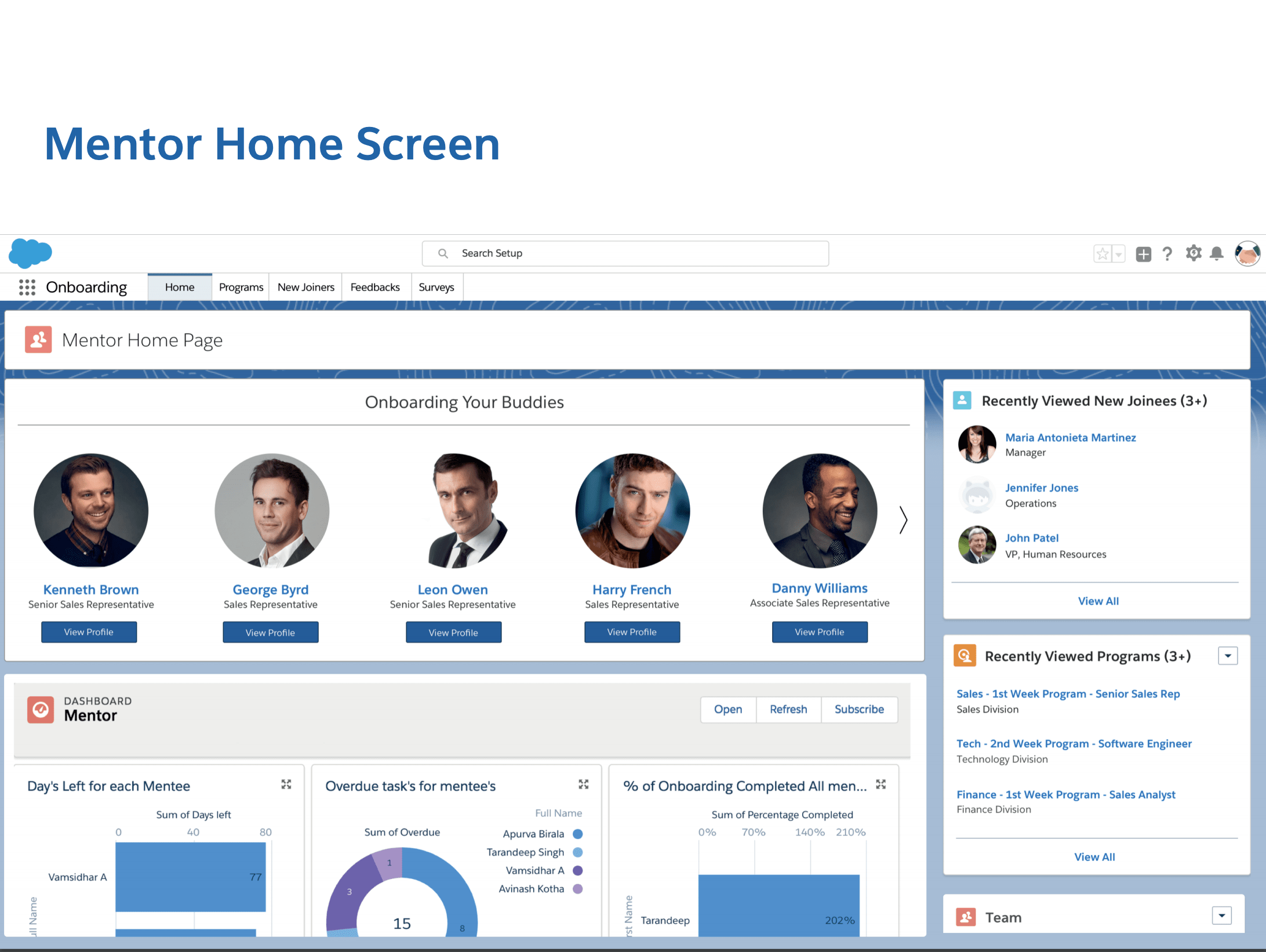
Task: Open the favorites list dropdown arrow
Action: [1118, 254]
